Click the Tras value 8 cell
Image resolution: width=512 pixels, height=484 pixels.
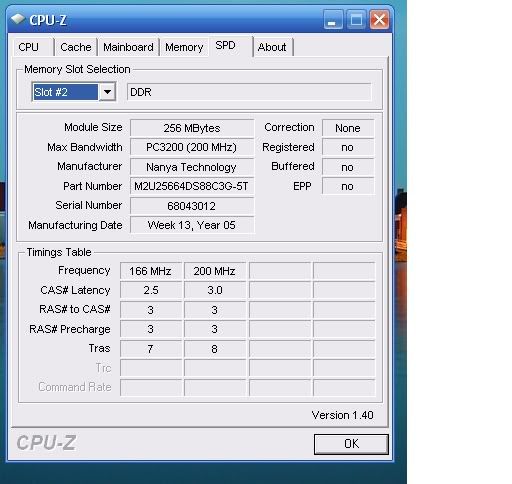click(x=215, y=349)
